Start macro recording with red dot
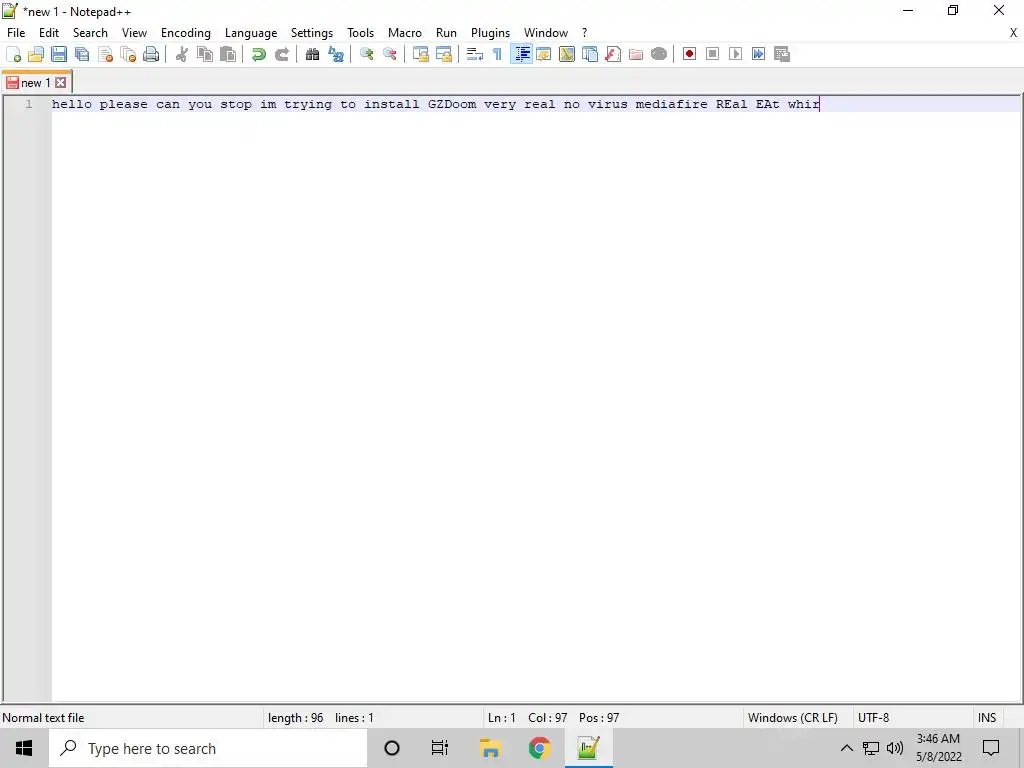The height and width of the screenshot is (768, 1024). (689, 54)
